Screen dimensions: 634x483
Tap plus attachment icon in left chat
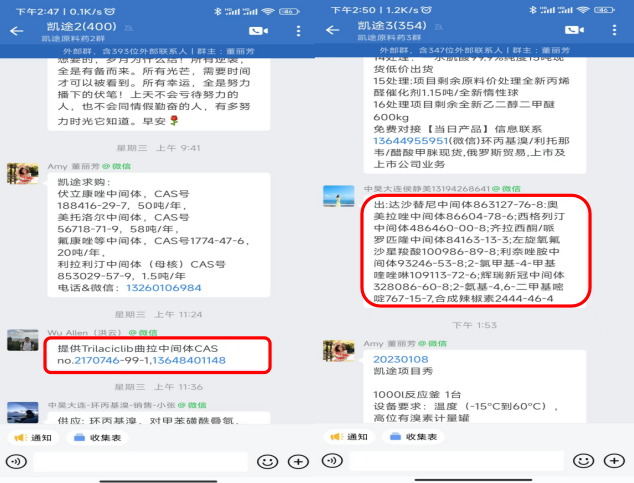coord(298,462)
